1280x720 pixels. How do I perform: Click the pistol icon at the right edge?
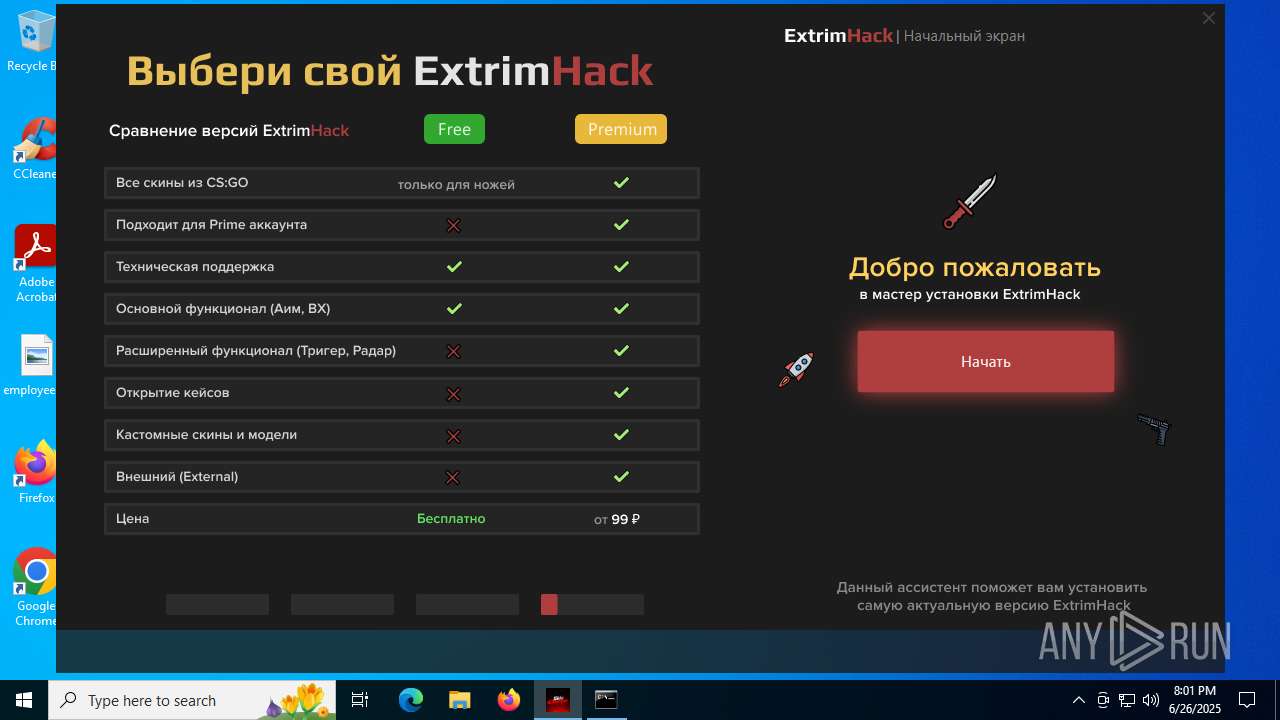click(x=1154, y=429)
